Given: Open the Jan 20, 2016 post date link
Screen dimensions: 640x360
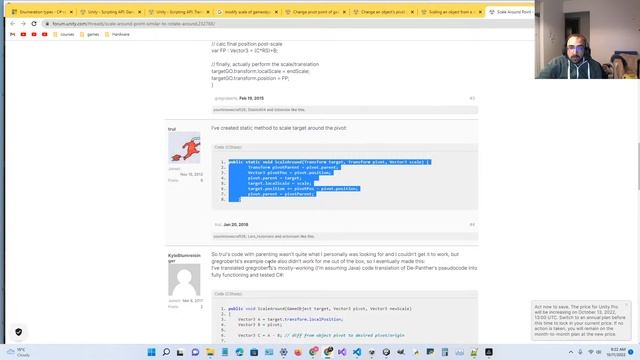Looking at the screenshot, I should [x=236, y=225].
